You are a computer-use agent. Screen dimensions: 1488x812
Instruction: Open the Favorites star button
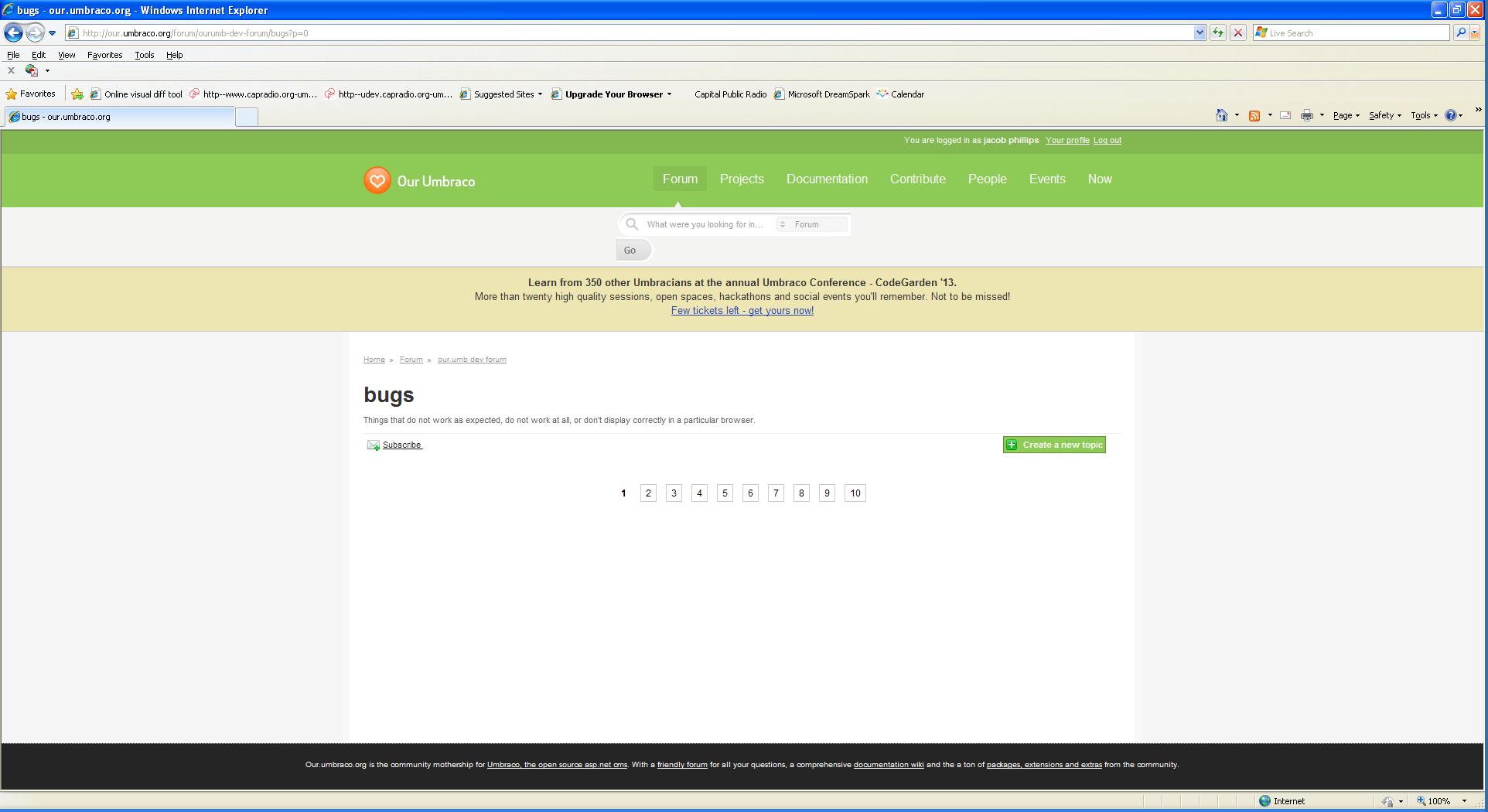click(x=30, y=94)
